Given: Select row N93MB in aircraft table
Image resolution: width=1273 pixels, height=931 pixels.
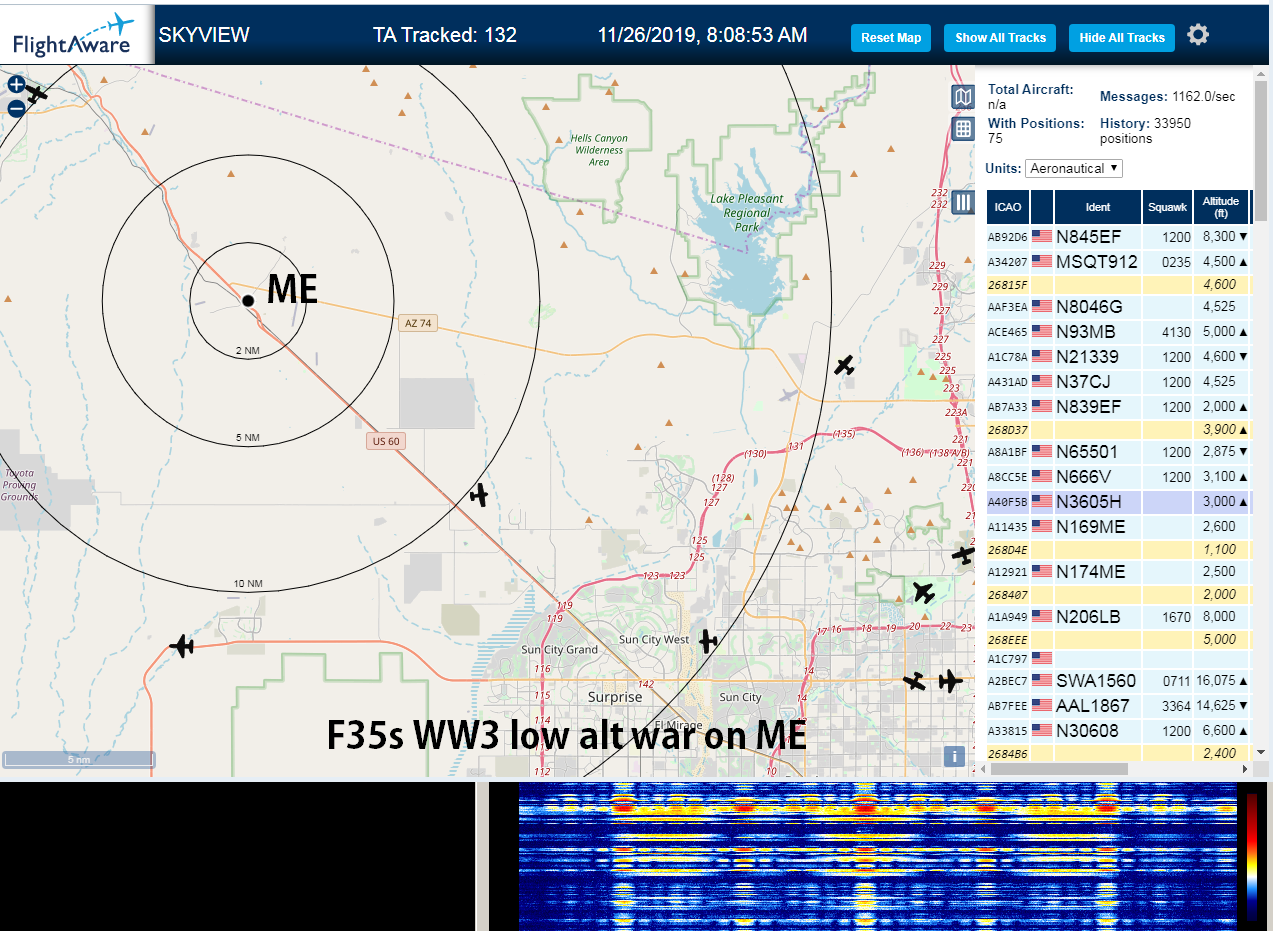Looking at the screenshot, I should click(1118, 332).
